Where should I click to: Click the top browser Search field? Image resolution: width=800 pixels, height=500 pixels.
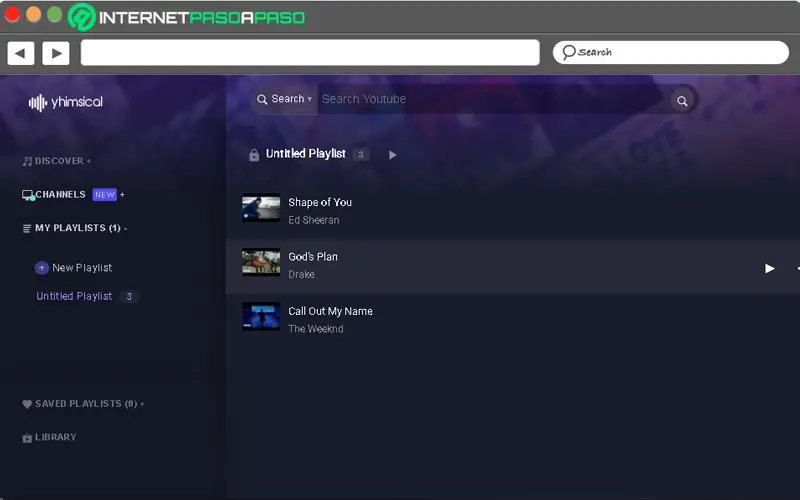[670, 52]
